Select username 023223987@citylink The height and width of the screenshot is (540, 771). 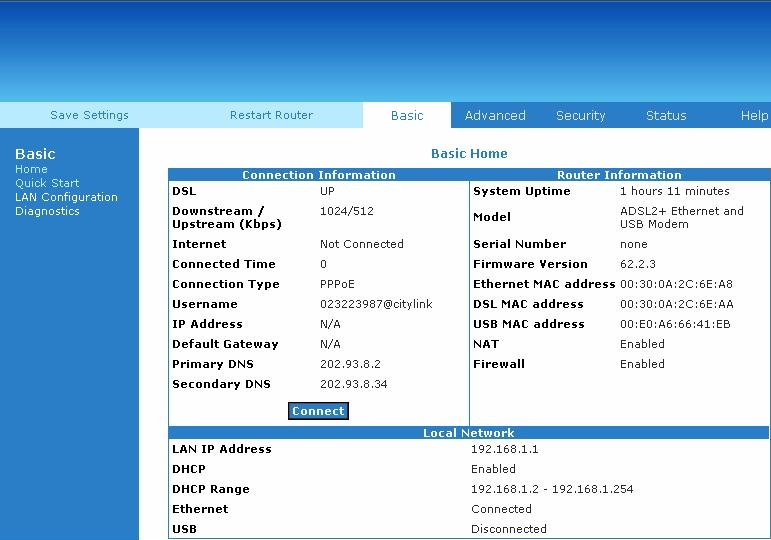(376, 304)
